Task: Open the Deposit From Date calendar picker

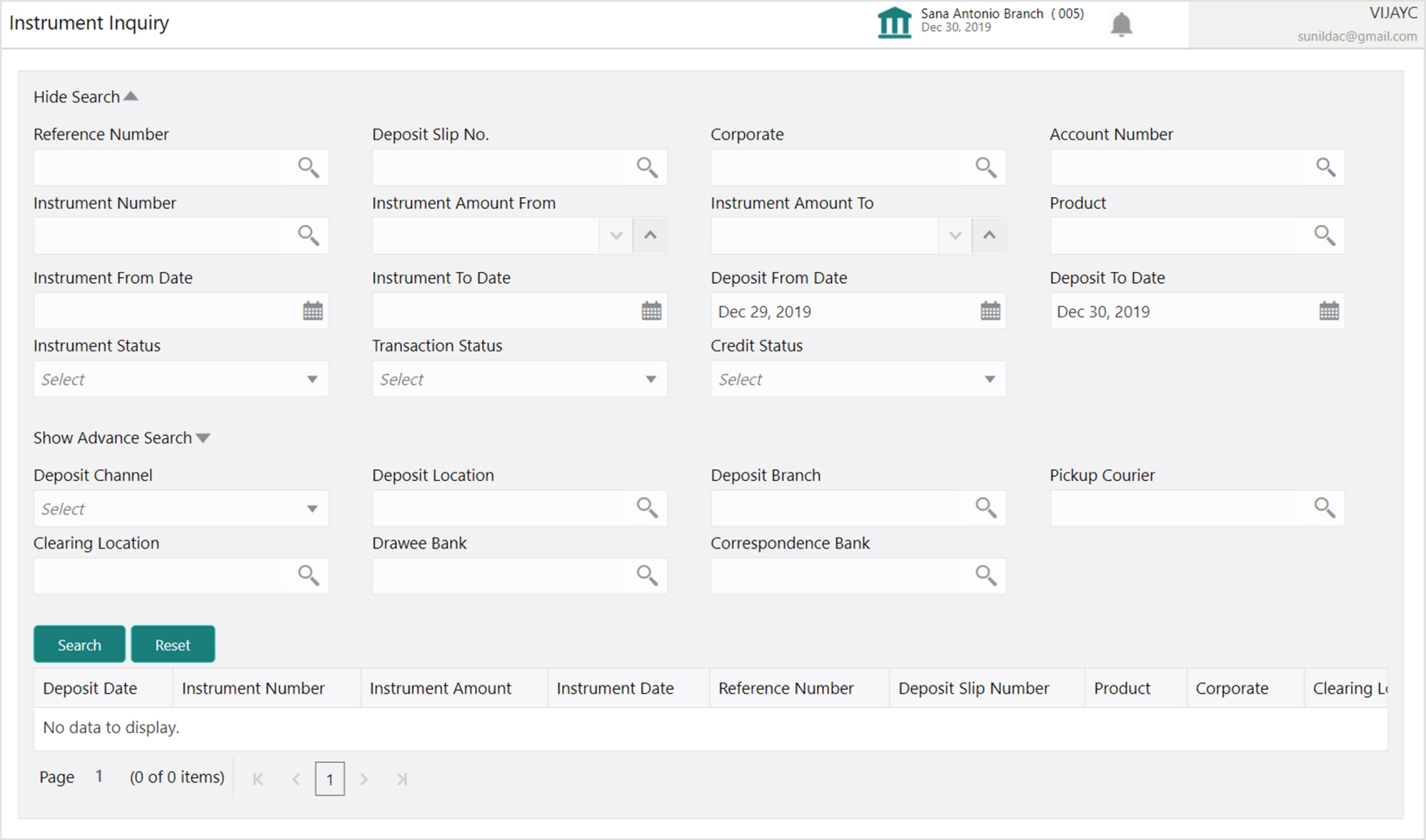Action: point(990,311)
